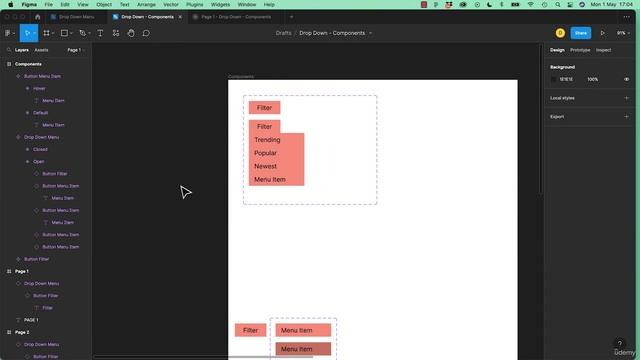Select the Comment tool
This screenshot has width=640, height=360.
tap(146, 33)
